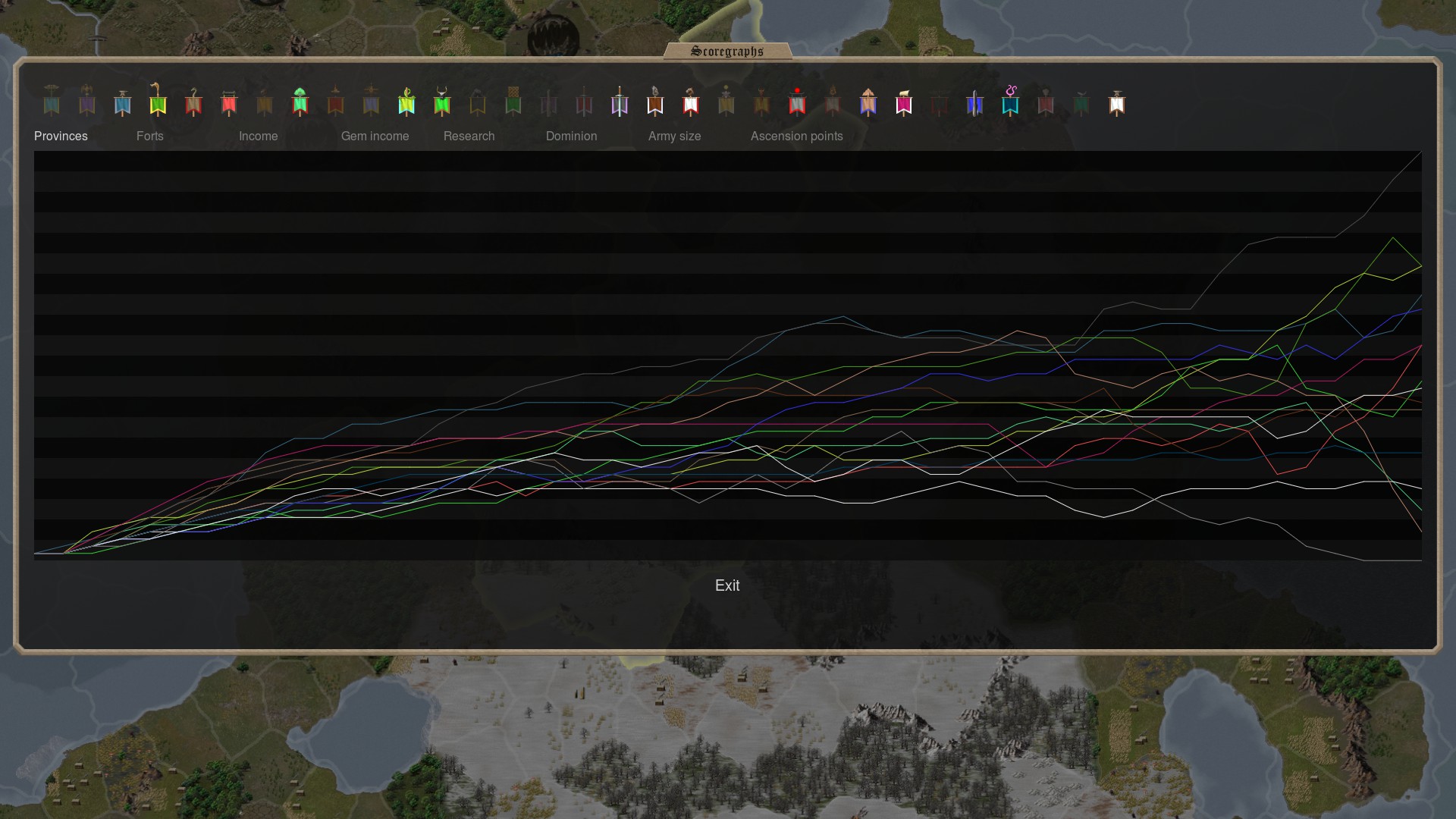1456x819 pixels.
Task: Select the green banner with serpent staff
Action: pyautogui.click(x=158, y=99)
